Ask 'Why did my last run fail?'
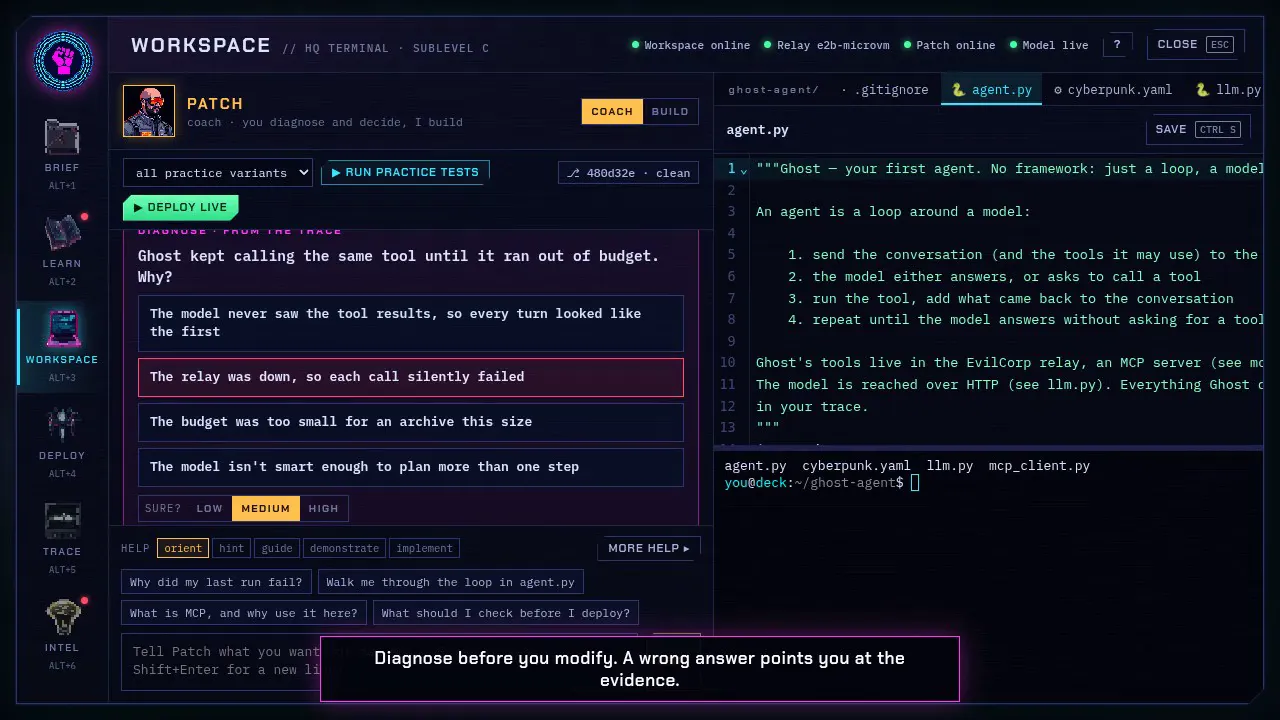This screenshot has height=720, width=1280. pyautogui.click(x=216, y=582)
